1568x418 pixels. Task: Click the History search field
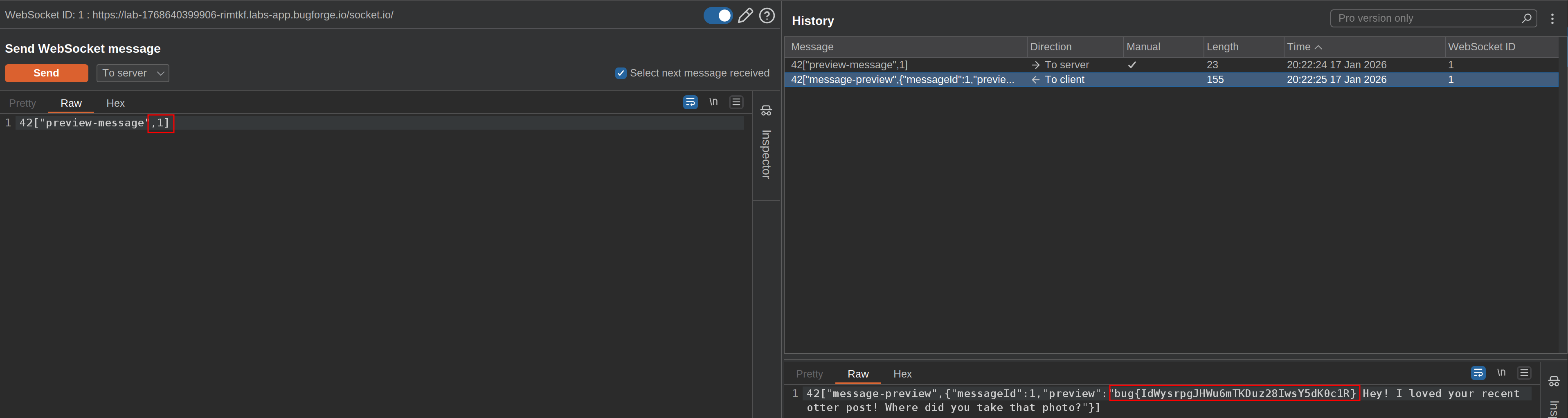[1427, 19]
